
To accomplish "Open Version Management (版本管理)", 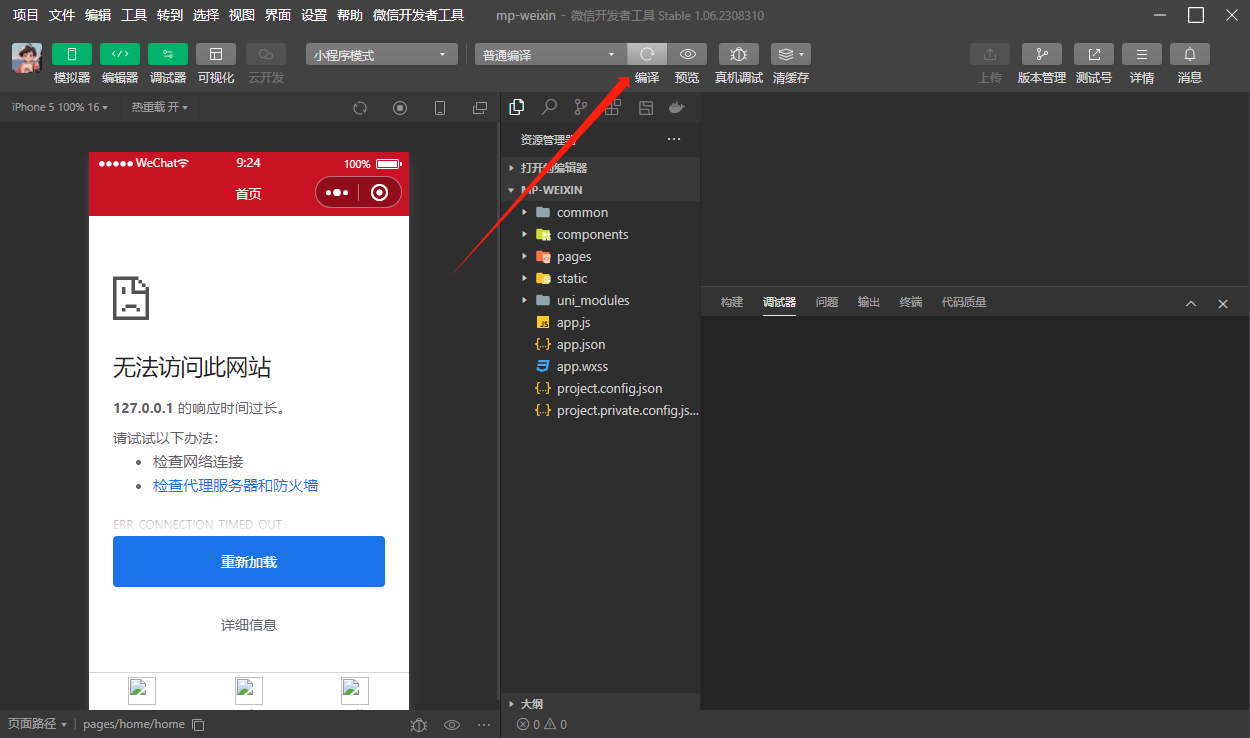I will point(1042,54).
